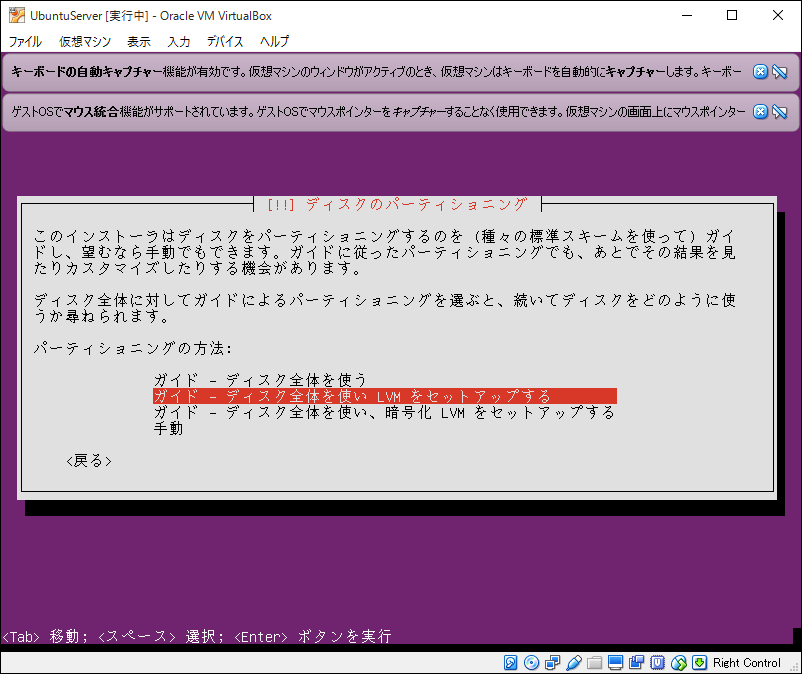Viewport: 802px width, 674px height.
Task: Click the <戻る> back button
Action: coord(88,461)
